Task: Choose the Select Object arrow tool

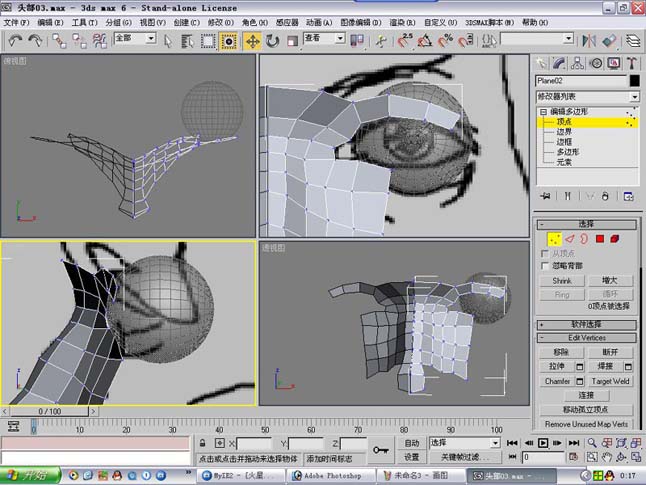Action: click(x=168, y=41)
